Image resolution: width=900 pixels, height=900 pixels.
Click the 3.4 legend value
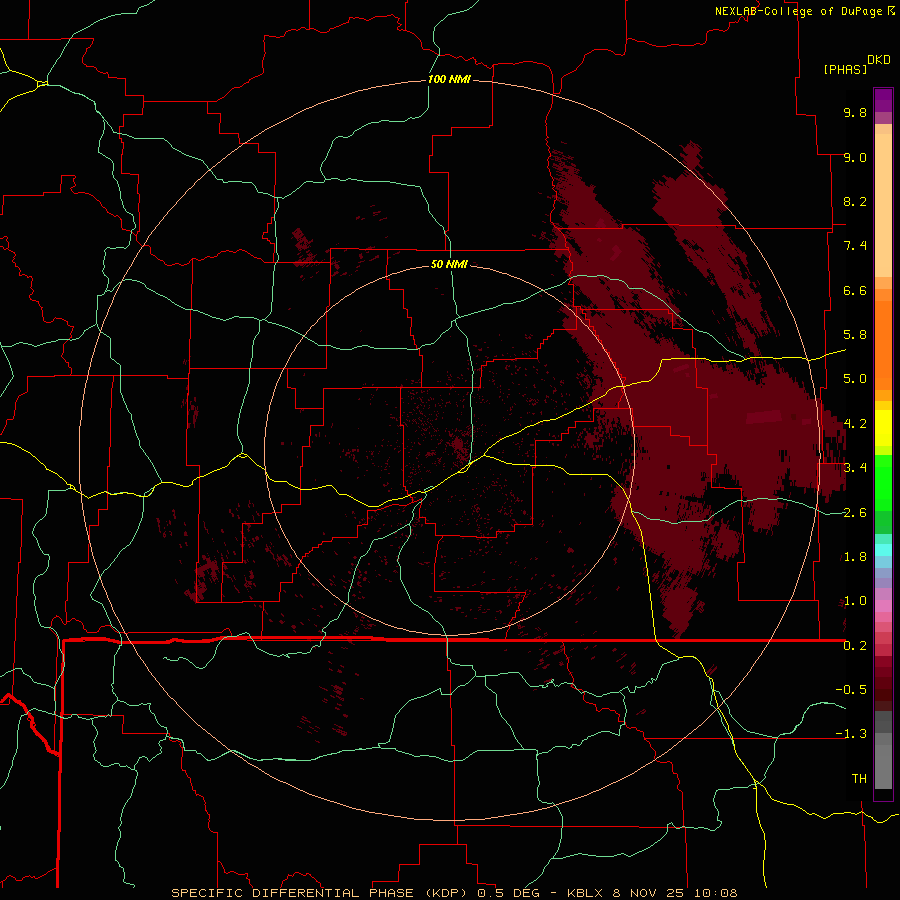[855, 468]
